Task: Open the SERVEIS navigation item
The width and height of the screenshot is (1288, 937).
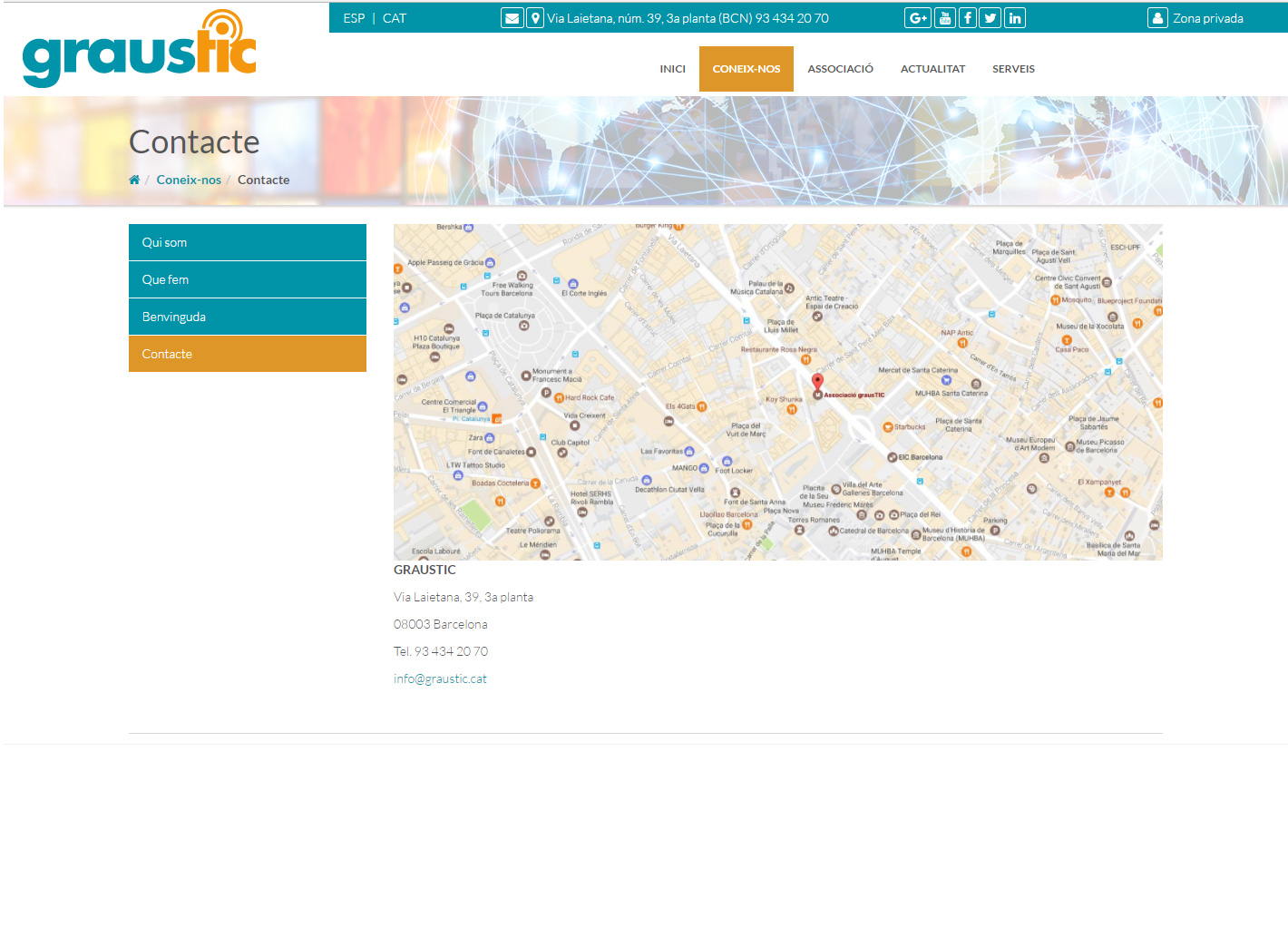Action: pyautogui.click(x=1013, y=69)
